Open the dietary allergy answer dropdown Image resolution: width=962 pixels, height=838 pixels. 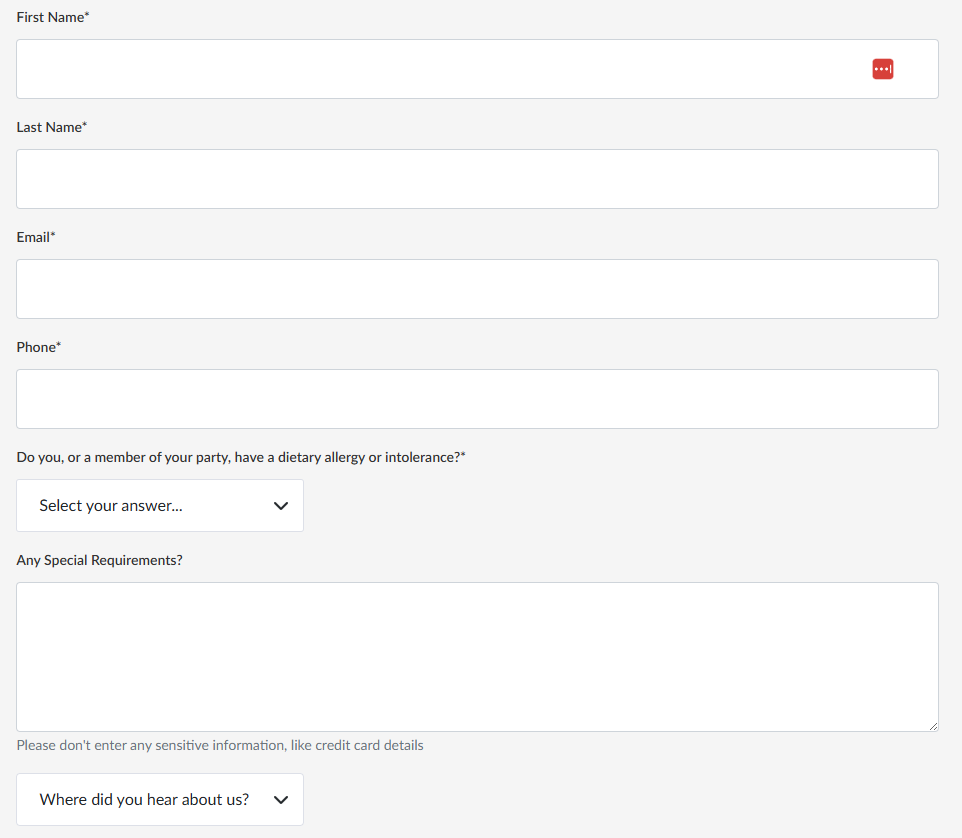[160, 506]
